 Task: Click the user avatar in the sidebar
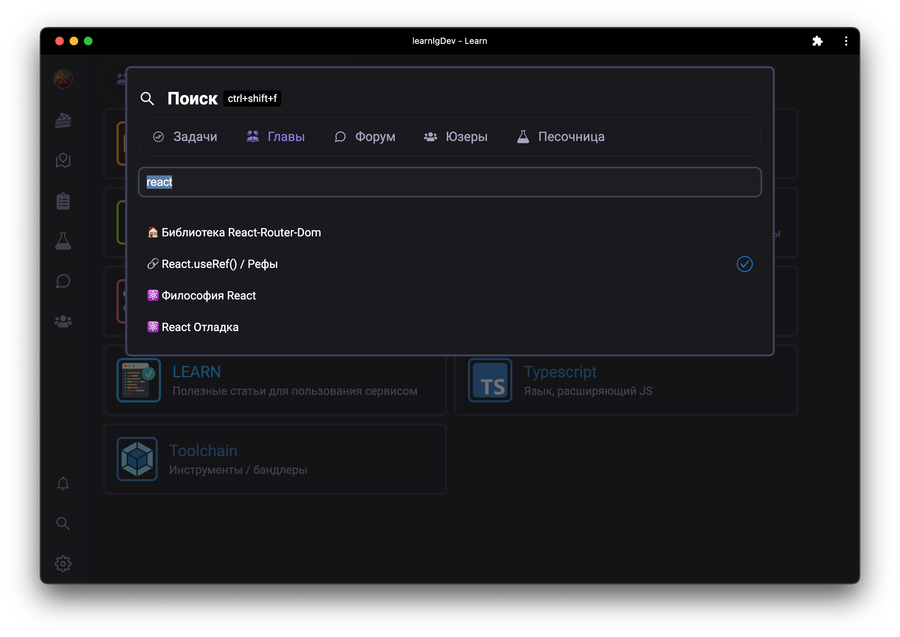pos(63,79)
